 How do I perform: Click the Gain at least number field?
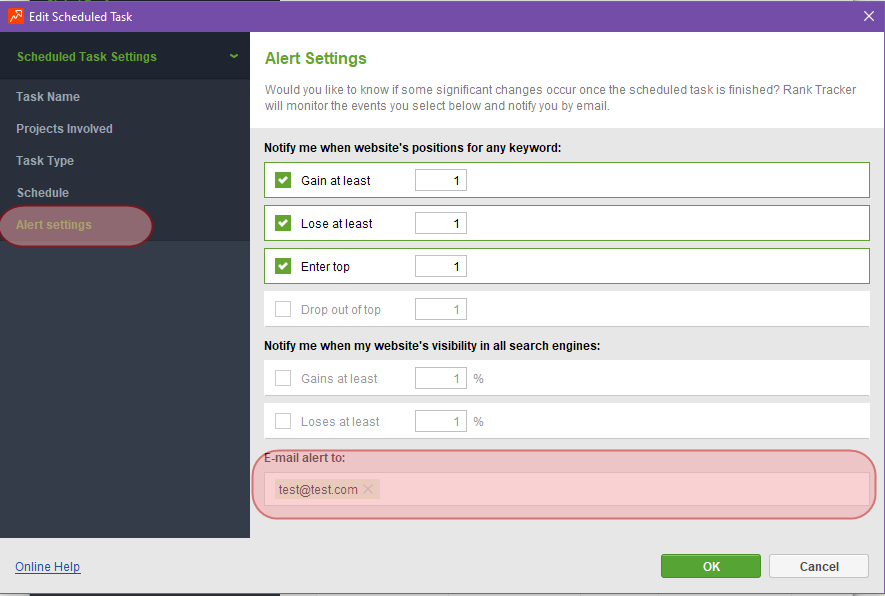pyautogui.click(x=441, y=180)
